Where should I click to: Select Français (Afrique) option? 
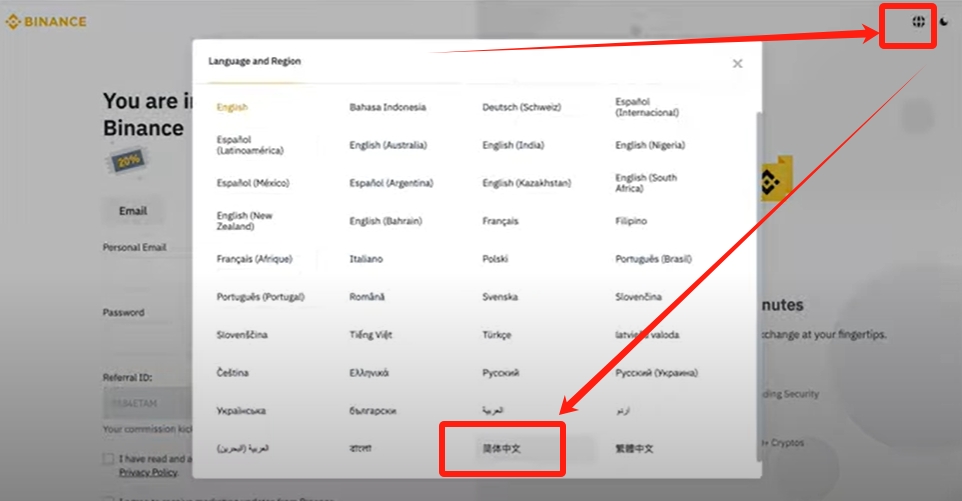click(x=255, y=259)
